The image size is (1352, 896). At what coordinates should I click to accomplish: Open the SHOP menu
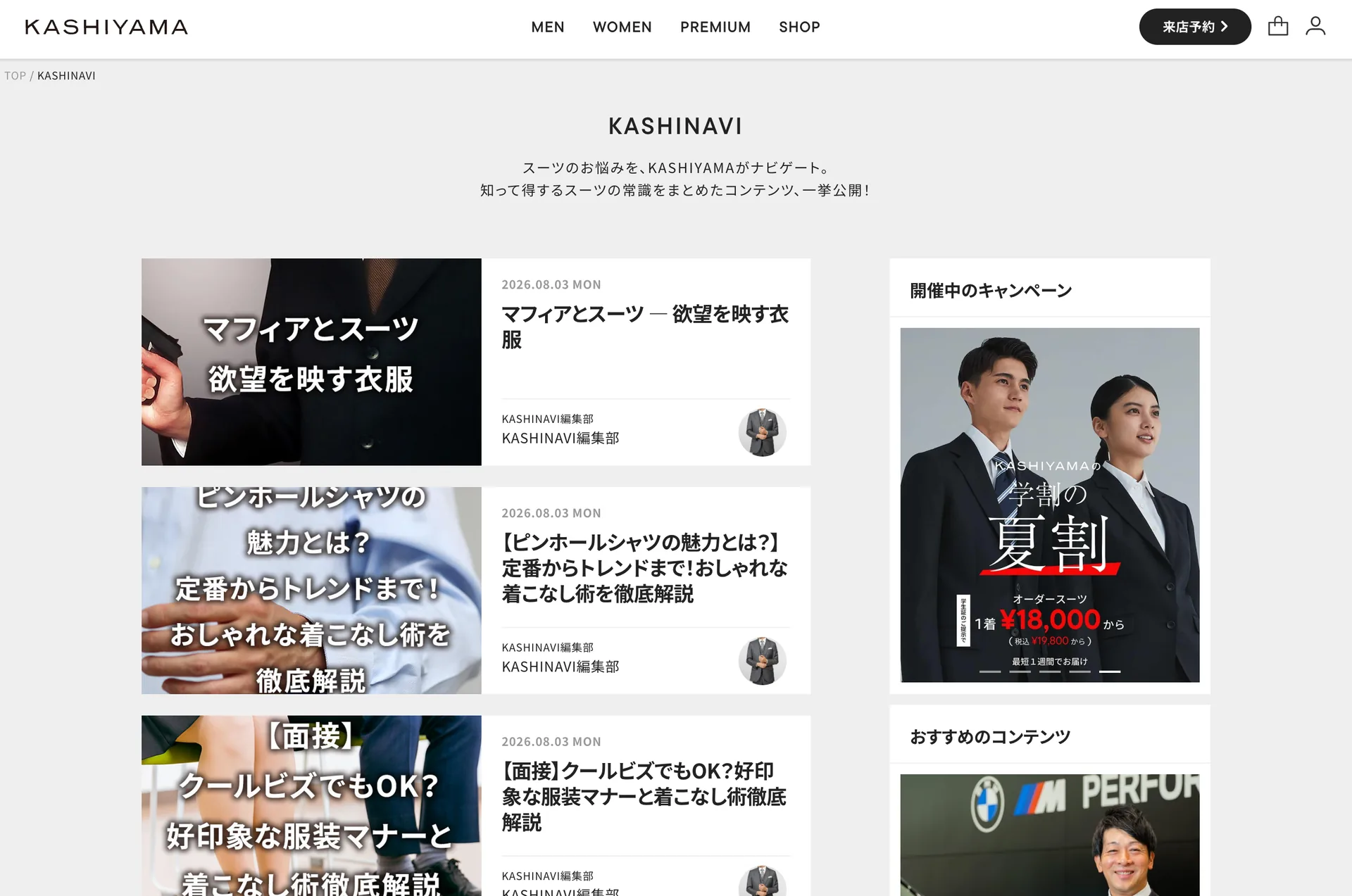[799, 27]
